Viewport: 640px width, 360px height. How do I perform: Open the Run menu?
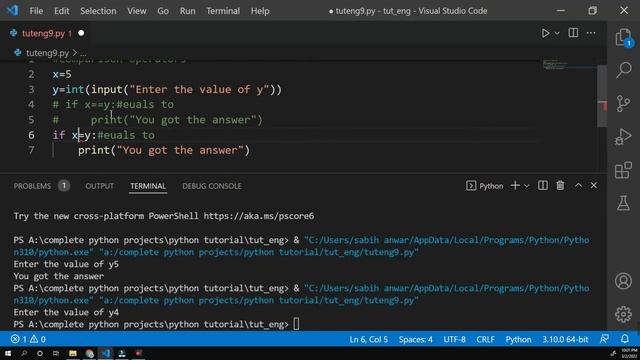[x=187, y=11]
